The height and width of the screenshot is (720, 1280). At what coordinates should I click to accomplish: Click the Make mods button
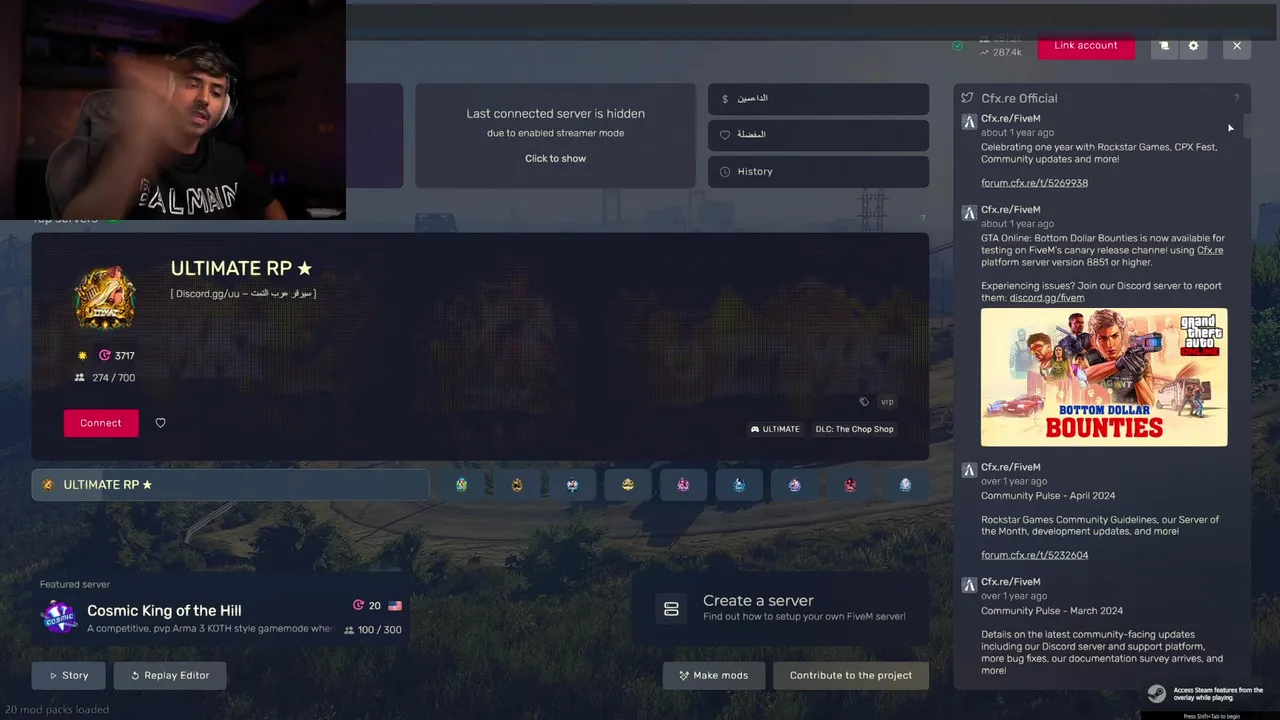714,675
